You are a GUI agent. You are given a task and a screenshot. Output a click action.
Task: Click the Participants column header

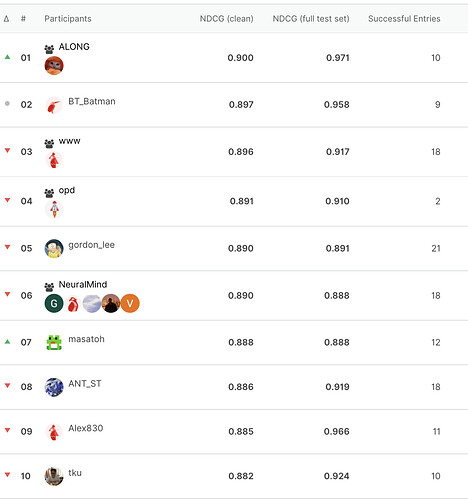point(68,19)
